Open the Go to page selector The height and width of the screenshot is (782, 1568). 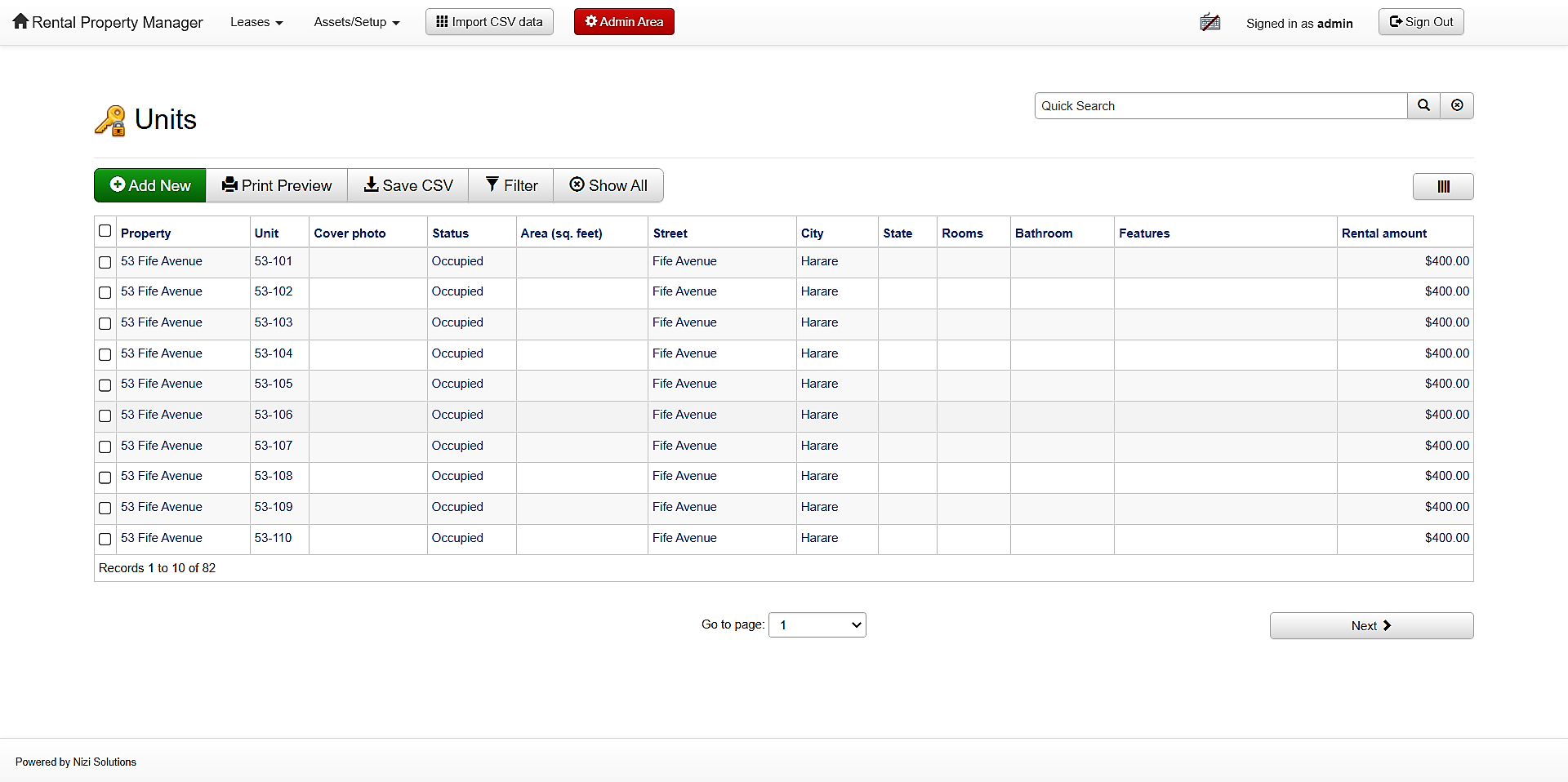816,624
